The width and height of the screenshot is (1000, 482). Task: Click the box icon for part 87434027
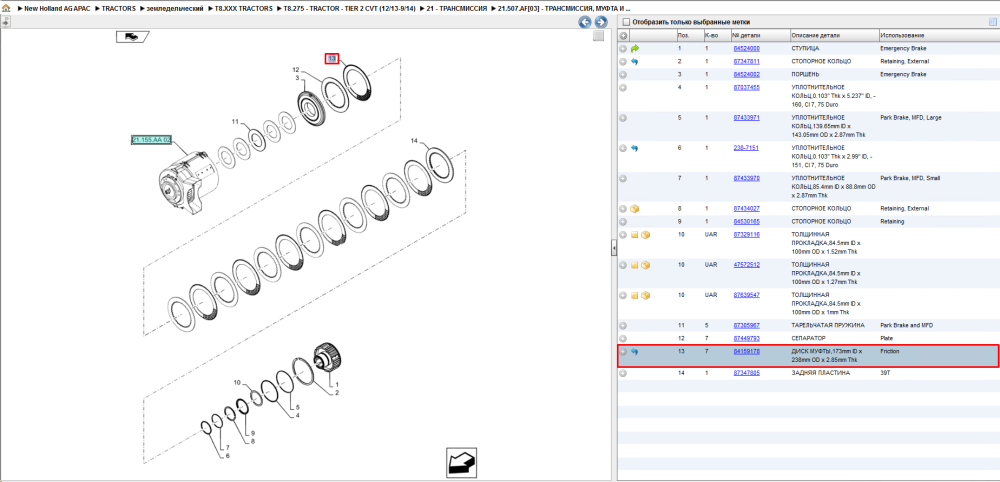pyautogui.click(x=635, y=208)
